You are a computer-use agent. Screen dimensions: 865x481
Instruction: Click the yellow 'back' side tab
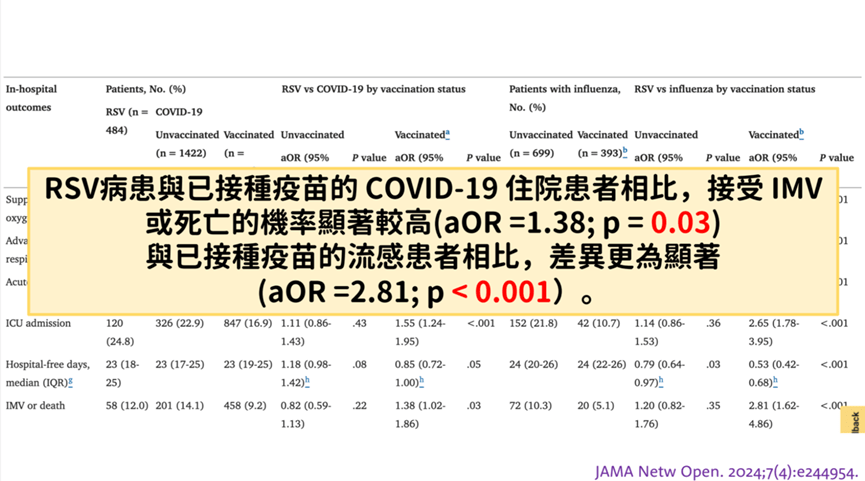(x=855, y=420)
